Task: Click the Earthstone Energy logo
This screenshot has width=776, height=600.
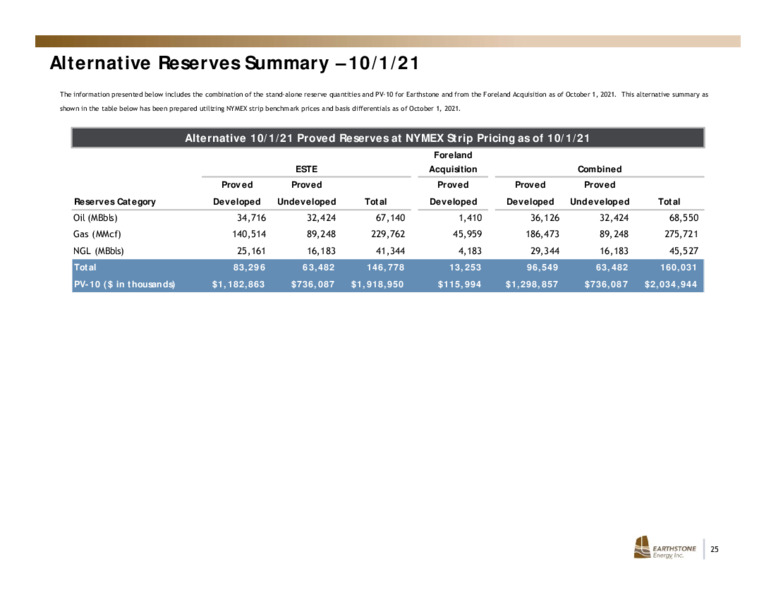Action: click(665, 548)
